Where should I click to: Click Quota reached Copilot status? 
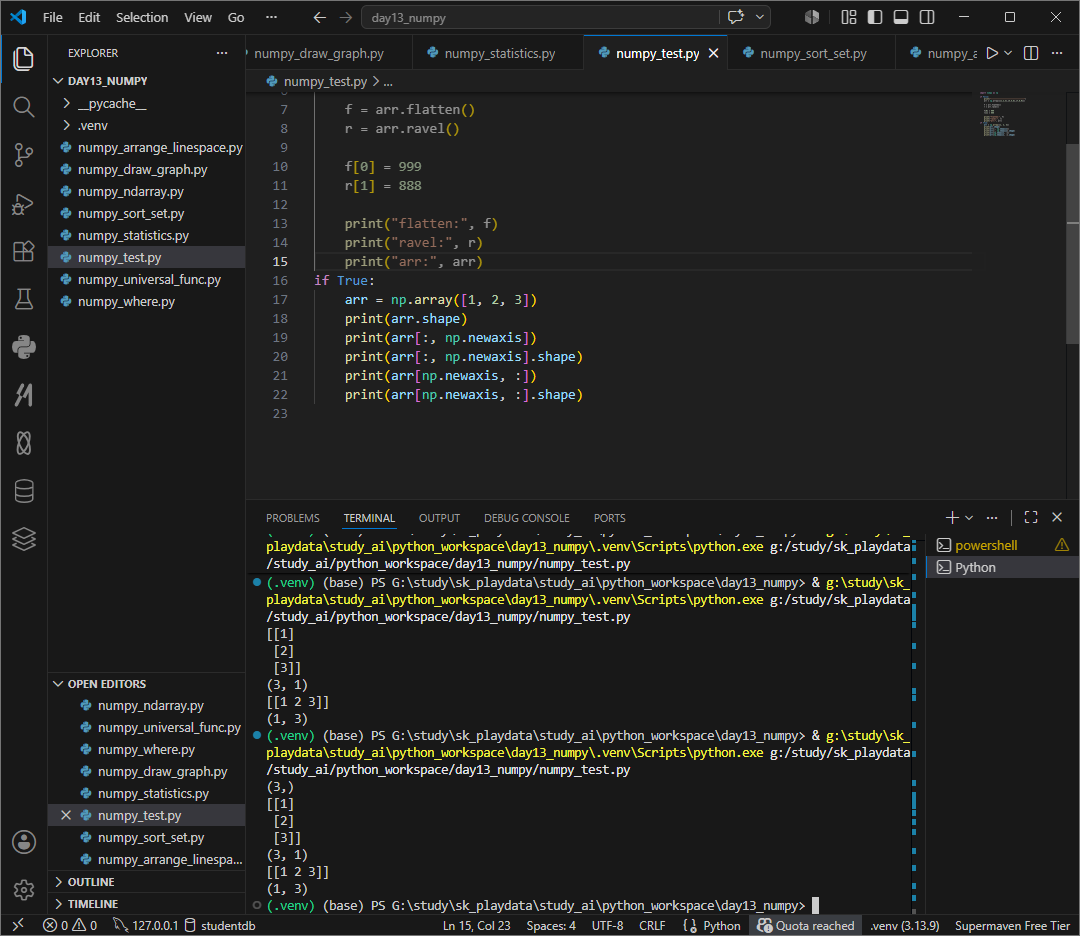[x=806, y=925]
